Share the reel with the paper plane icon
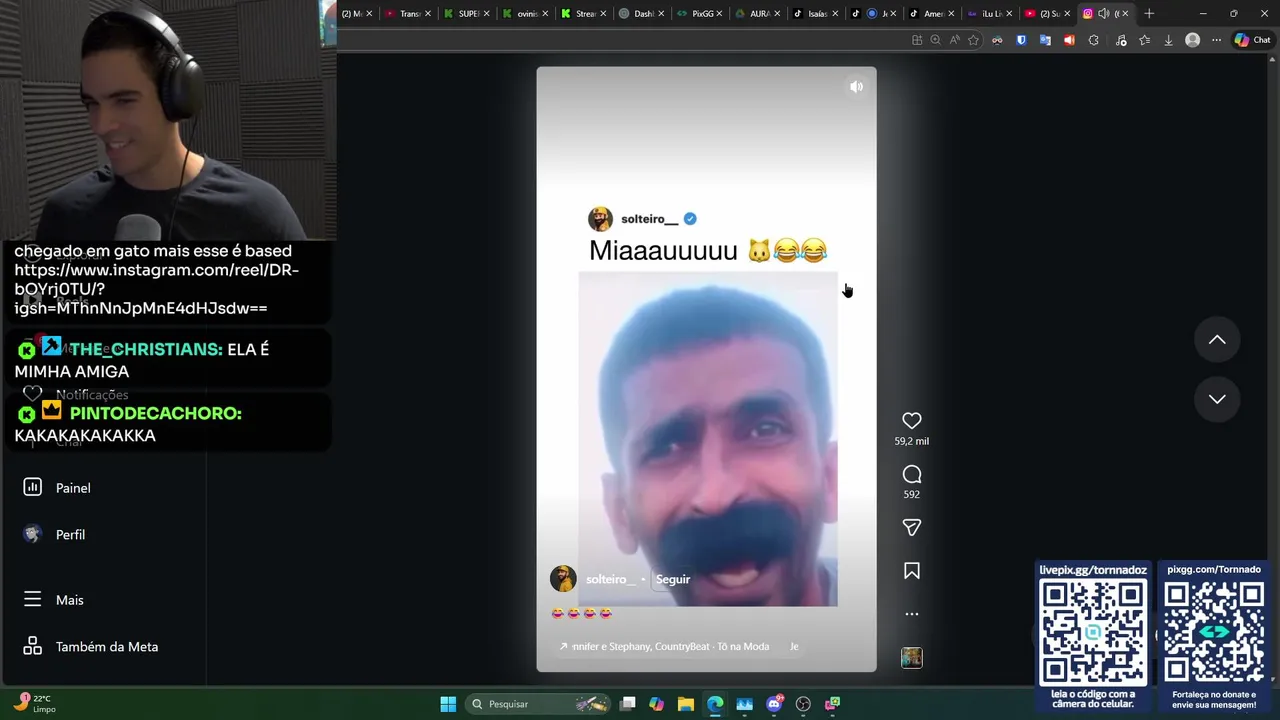Image resolution: width=1280 pixels, height=720 pixels. pyautogui.click(x=911, y=527)
